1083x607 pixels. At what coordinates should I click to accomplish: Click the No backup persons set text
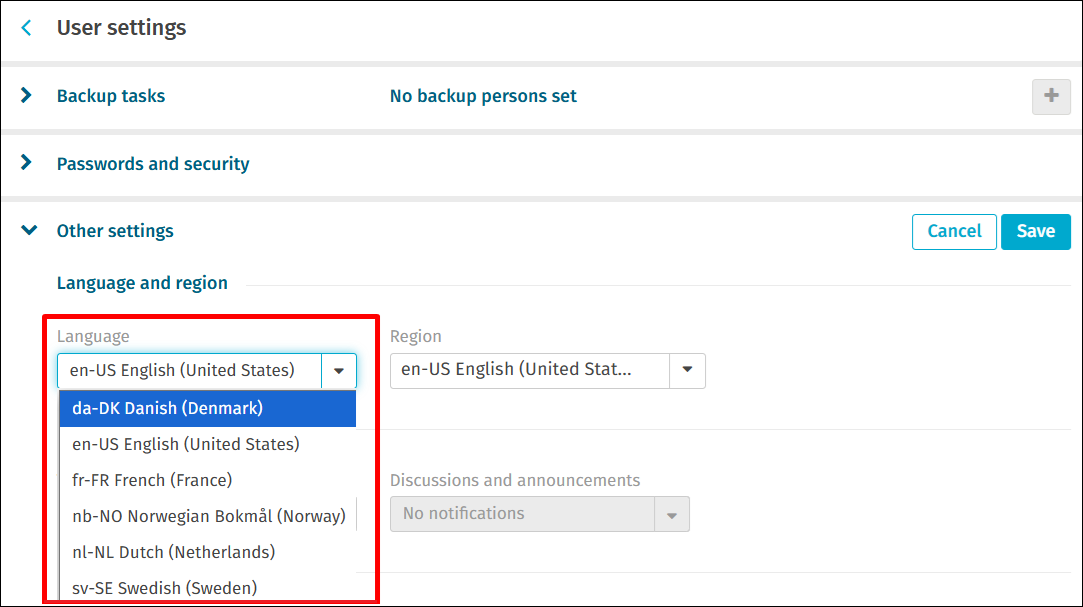483,96
